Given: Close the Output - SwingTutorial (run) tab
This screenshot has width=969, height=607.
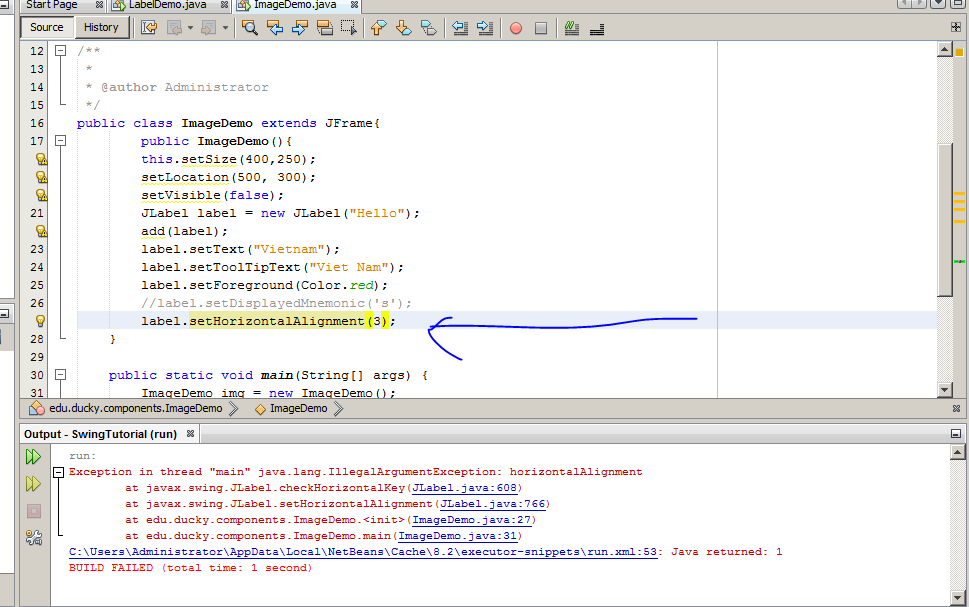Looking at the screenshot, I should coord(189,434).
